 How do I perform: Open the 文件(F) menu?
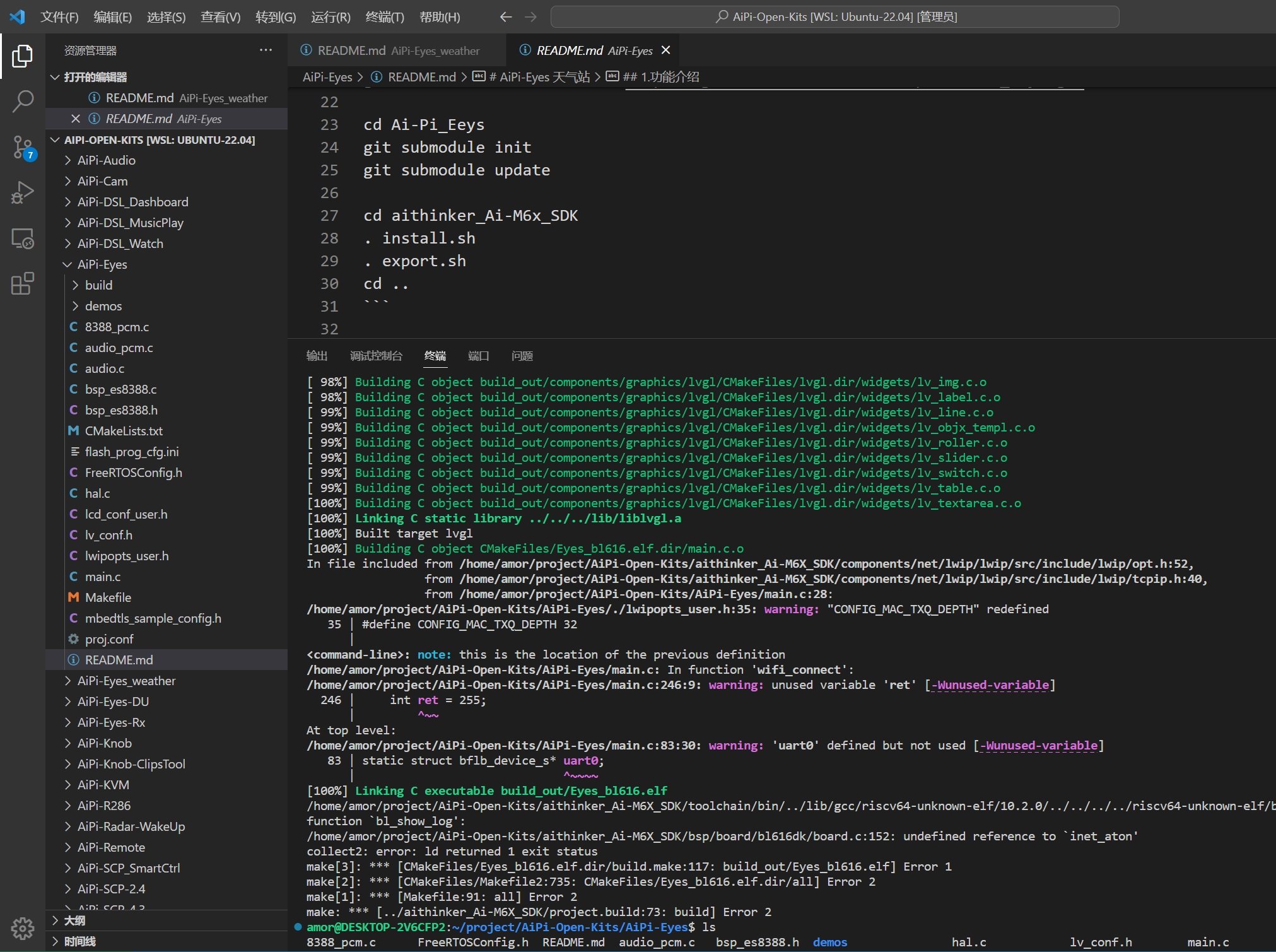(59, 17)
